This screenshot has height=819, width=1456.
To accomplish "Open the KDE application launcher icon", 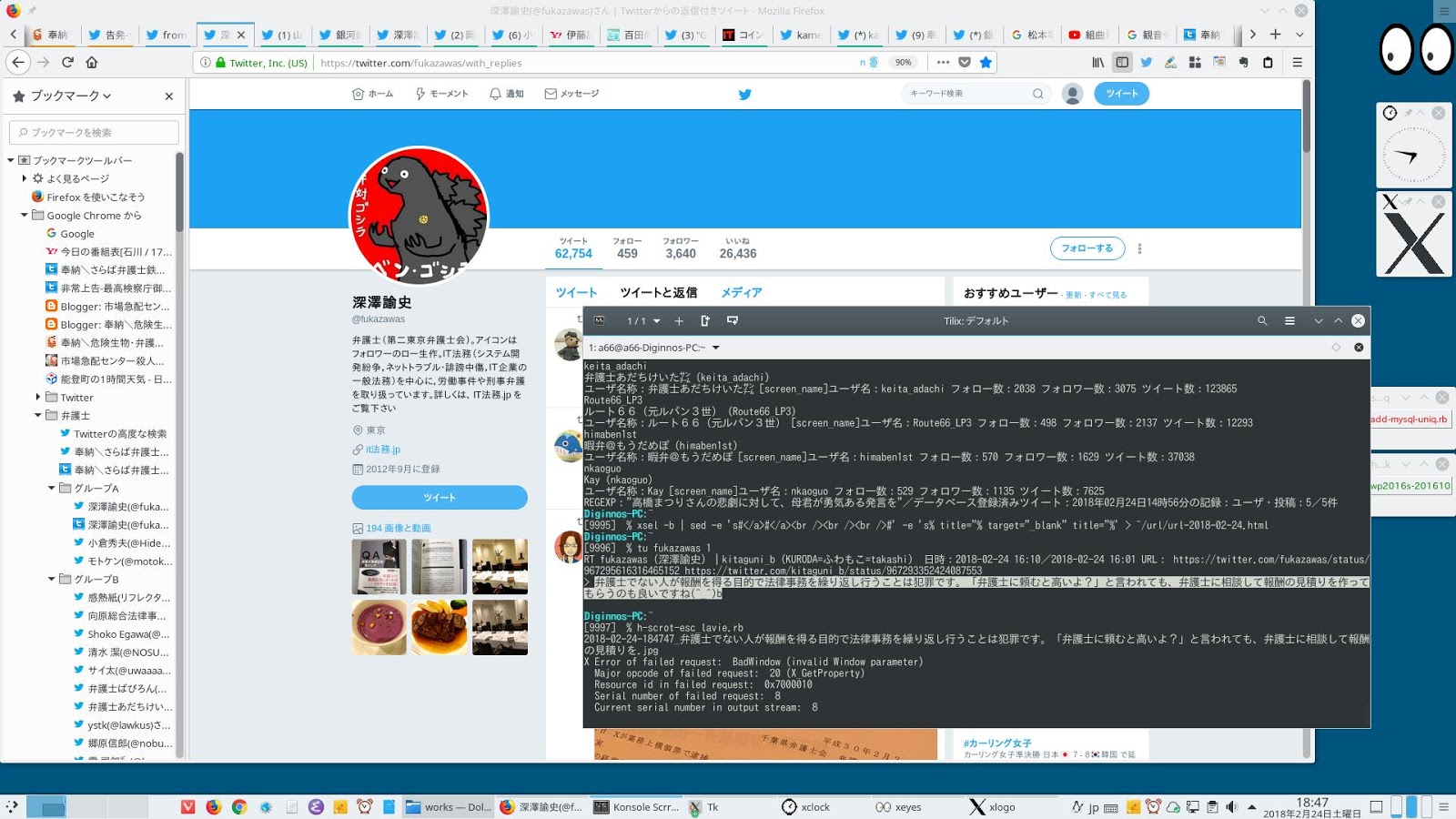I will 12,806.
